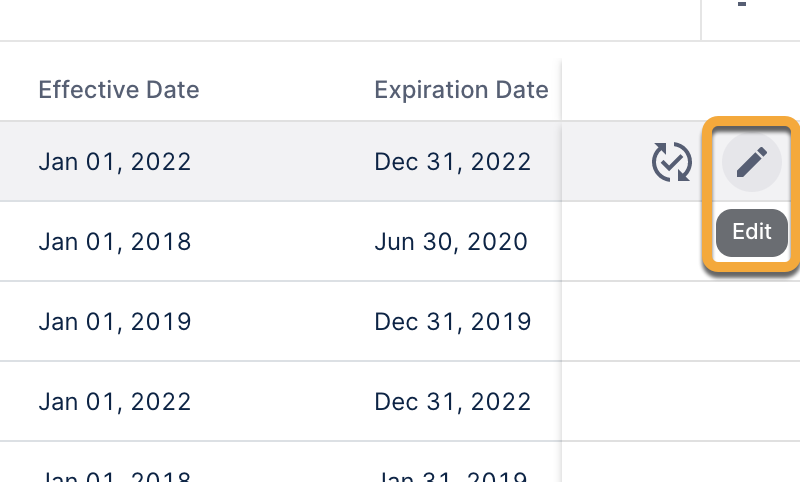Click the dash above the actions column
The image size is (800, 482).
(x=742, y=6)
